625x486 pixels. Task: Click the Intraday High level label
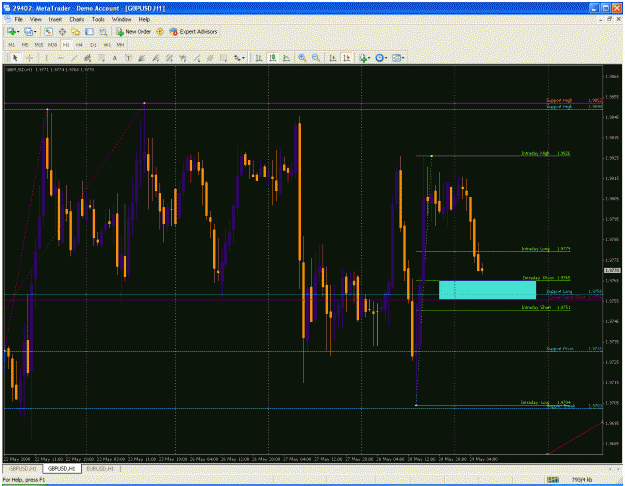[x=535, y=153]
